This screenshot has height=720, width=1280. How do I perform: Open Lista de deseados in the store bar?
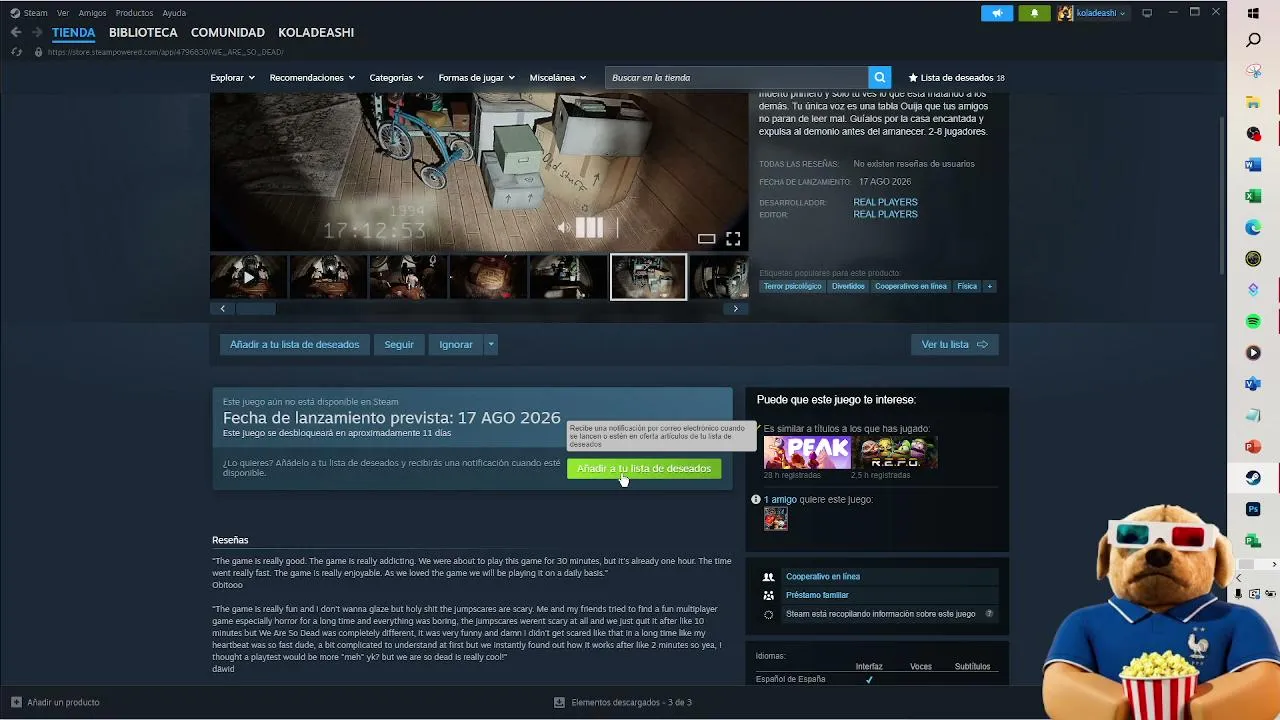pyautogui.click(x=956, y=77)
